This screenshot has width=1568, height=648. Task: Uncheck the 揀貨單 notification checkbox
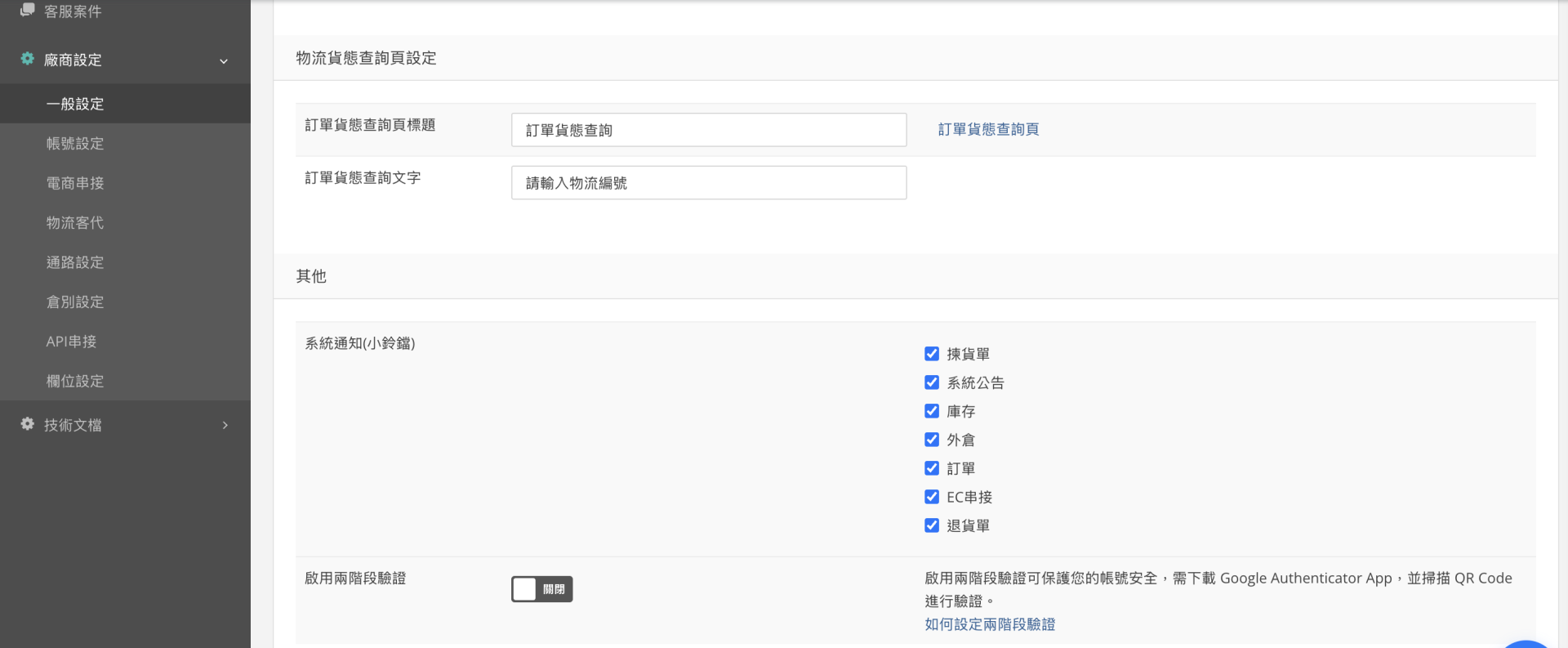click(x=932, y=354)
